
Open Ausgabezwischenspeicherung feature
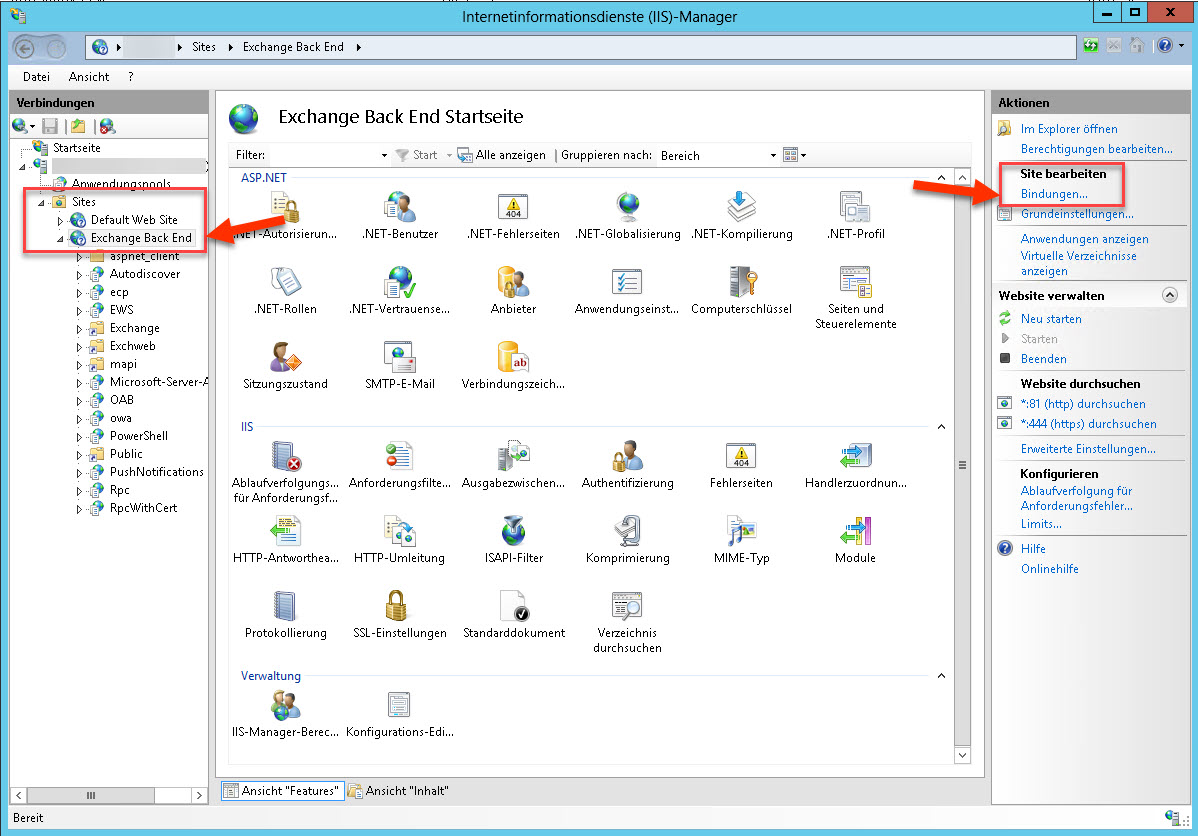[513, 465]
